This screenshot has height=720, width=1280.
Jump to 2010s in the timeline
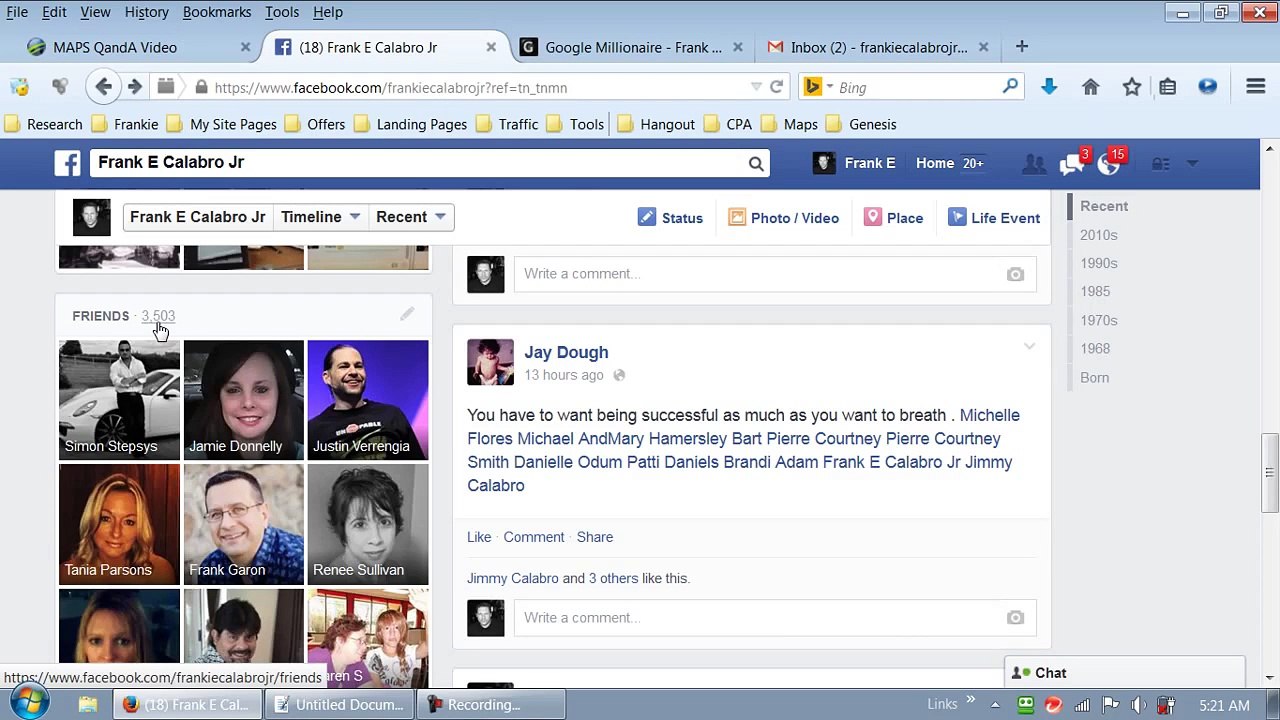[x=1098, y=235]
